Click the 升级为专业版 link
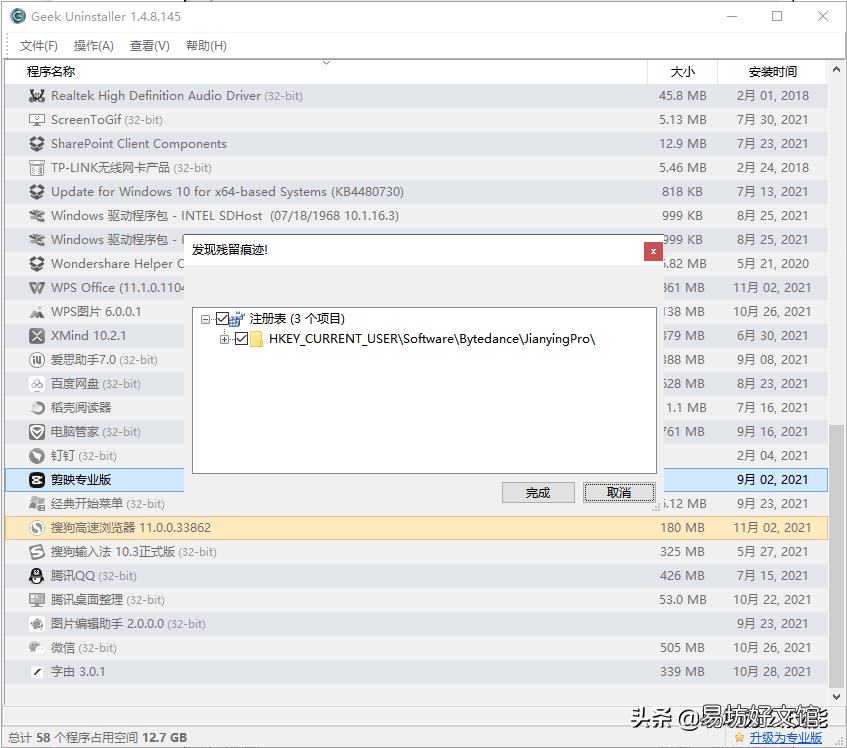Viewport: 847px width, 748px height. (x=785, y=737)
